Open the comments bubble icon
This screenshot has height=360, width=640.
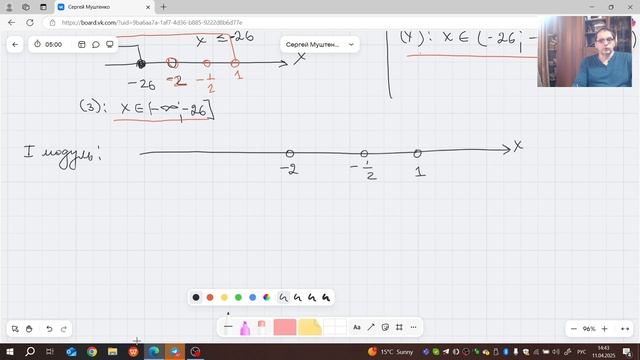(96, 44)
